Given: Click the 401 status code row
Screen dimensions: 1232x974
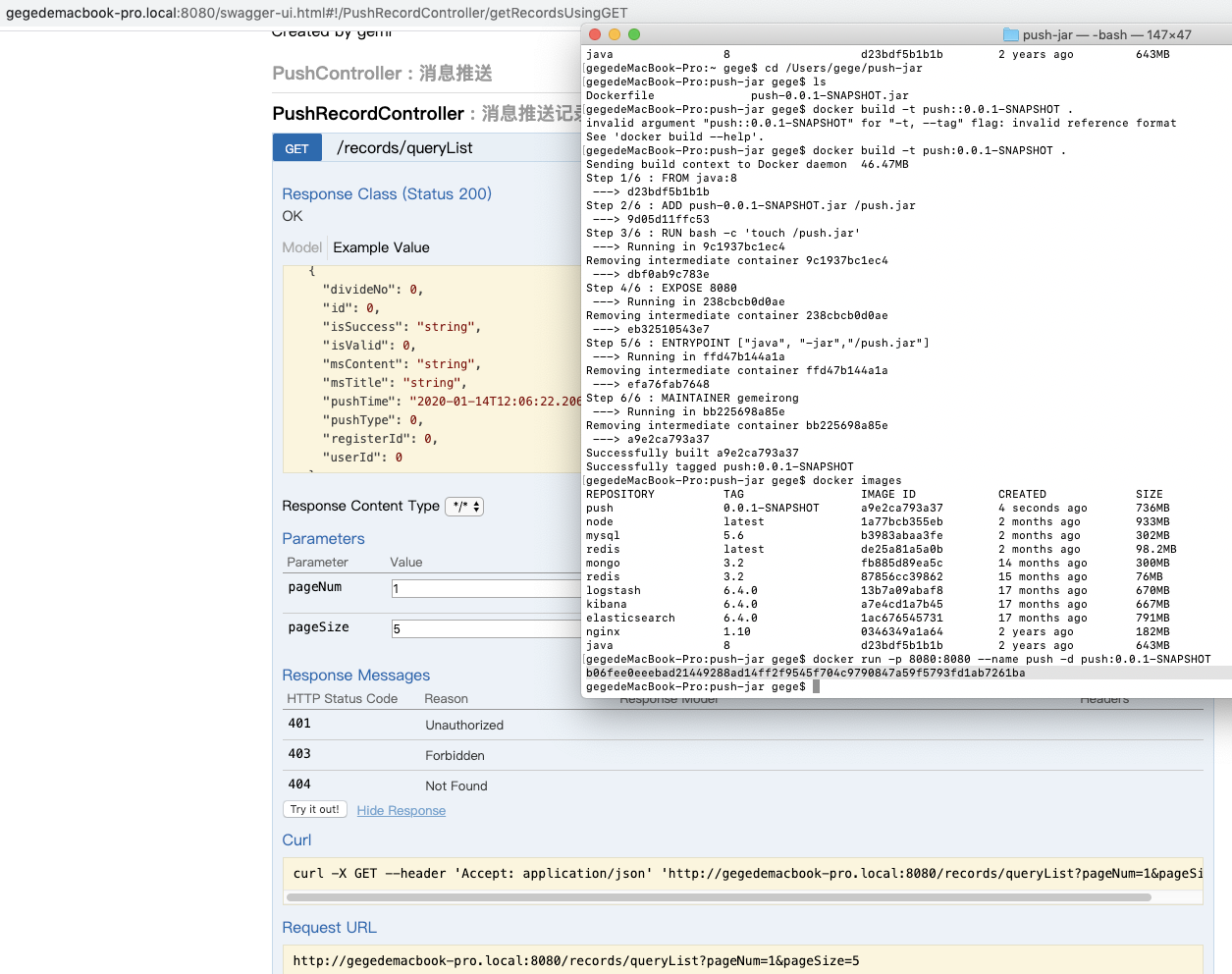Looking at the screenshot, I should click(x=743, y=725).
